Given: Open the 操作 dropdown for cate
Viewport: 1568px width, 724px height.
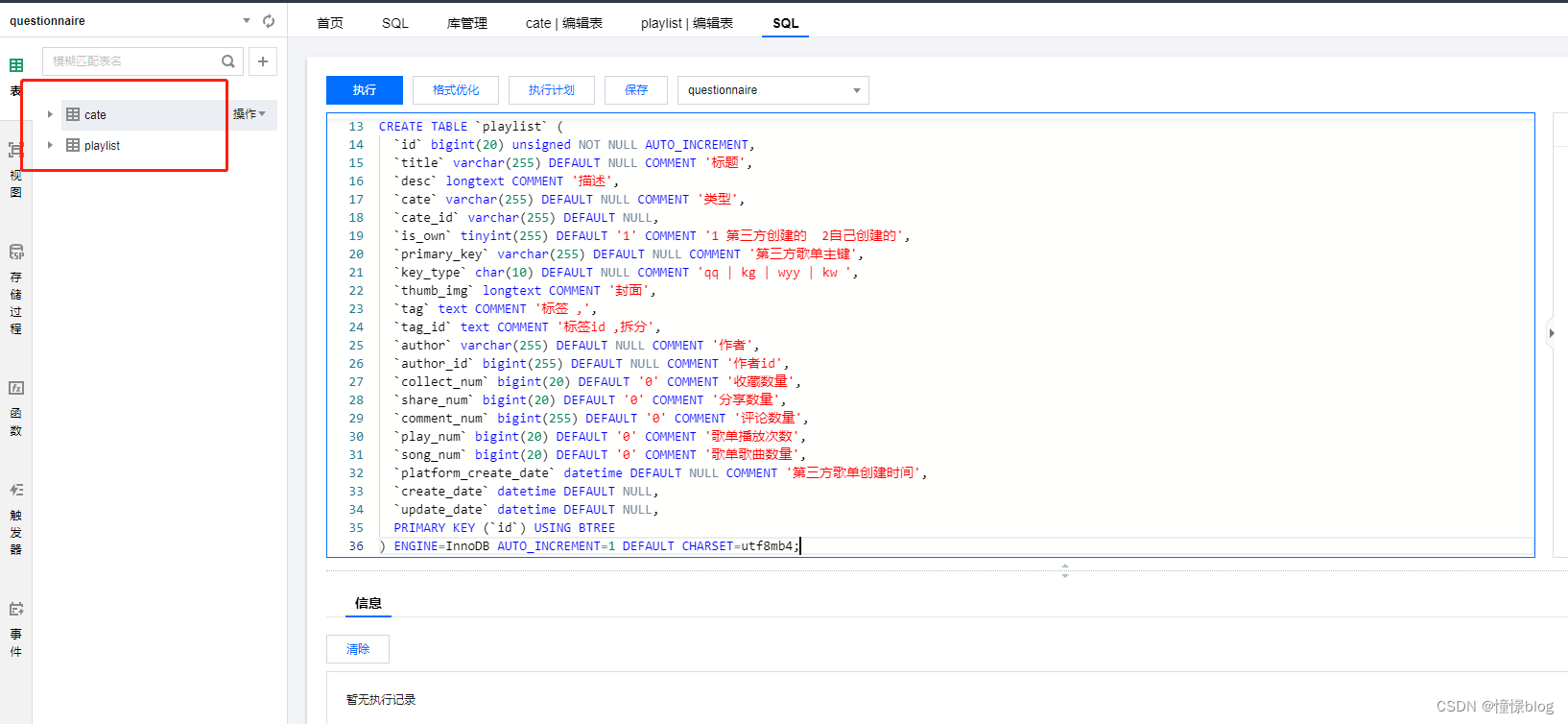Looking at the screenshot, I should [249, 114].
